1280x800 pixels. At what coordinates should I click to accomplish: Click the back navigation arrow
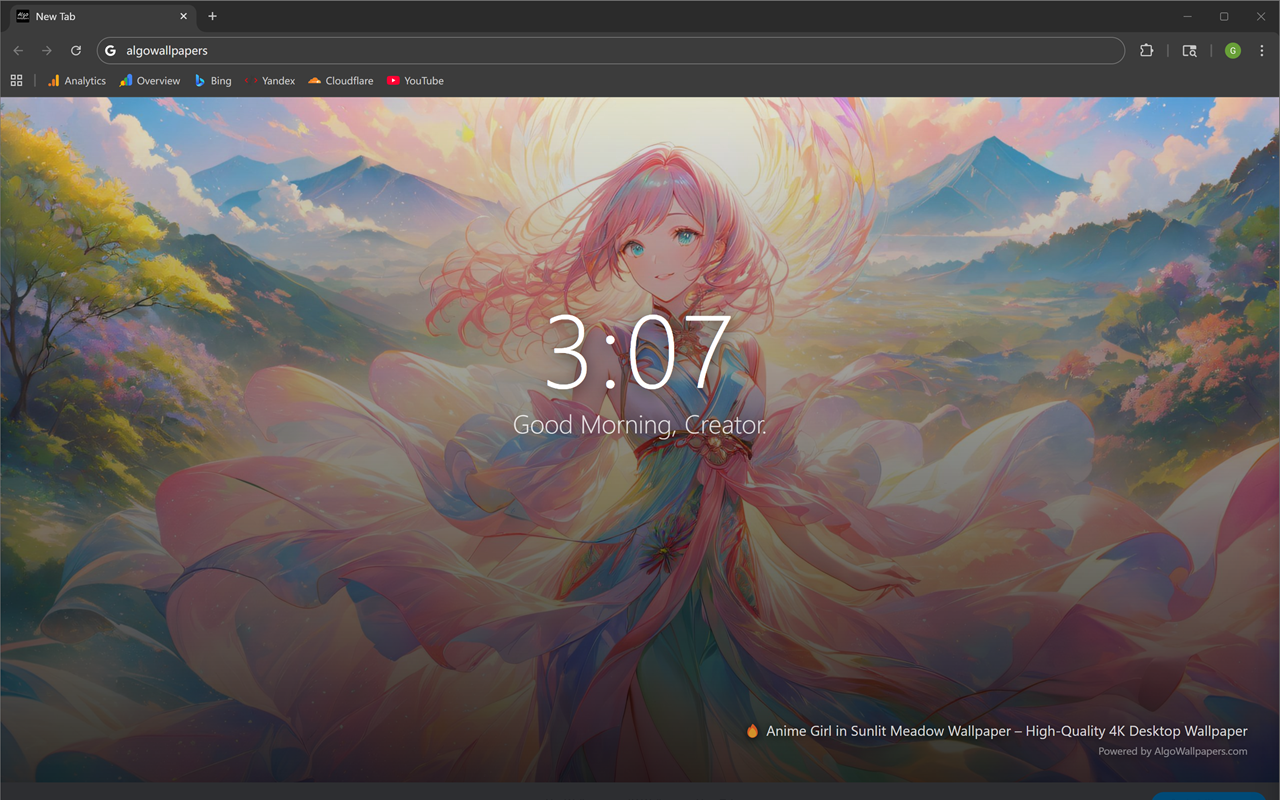[x=18, y=50]
